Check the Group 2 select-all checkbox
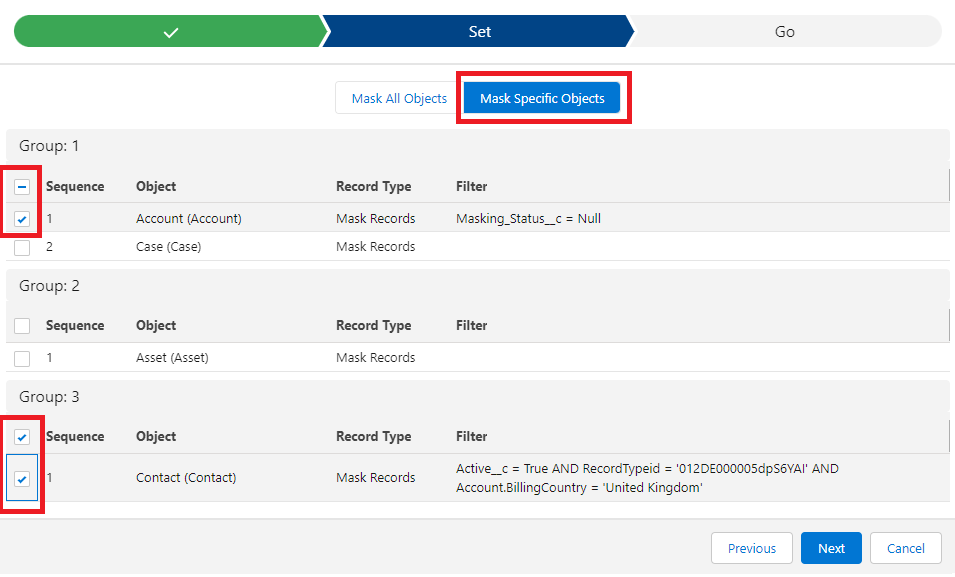This screenshot has width=955, height=577. pyautogui.click(x=22, y=325)
